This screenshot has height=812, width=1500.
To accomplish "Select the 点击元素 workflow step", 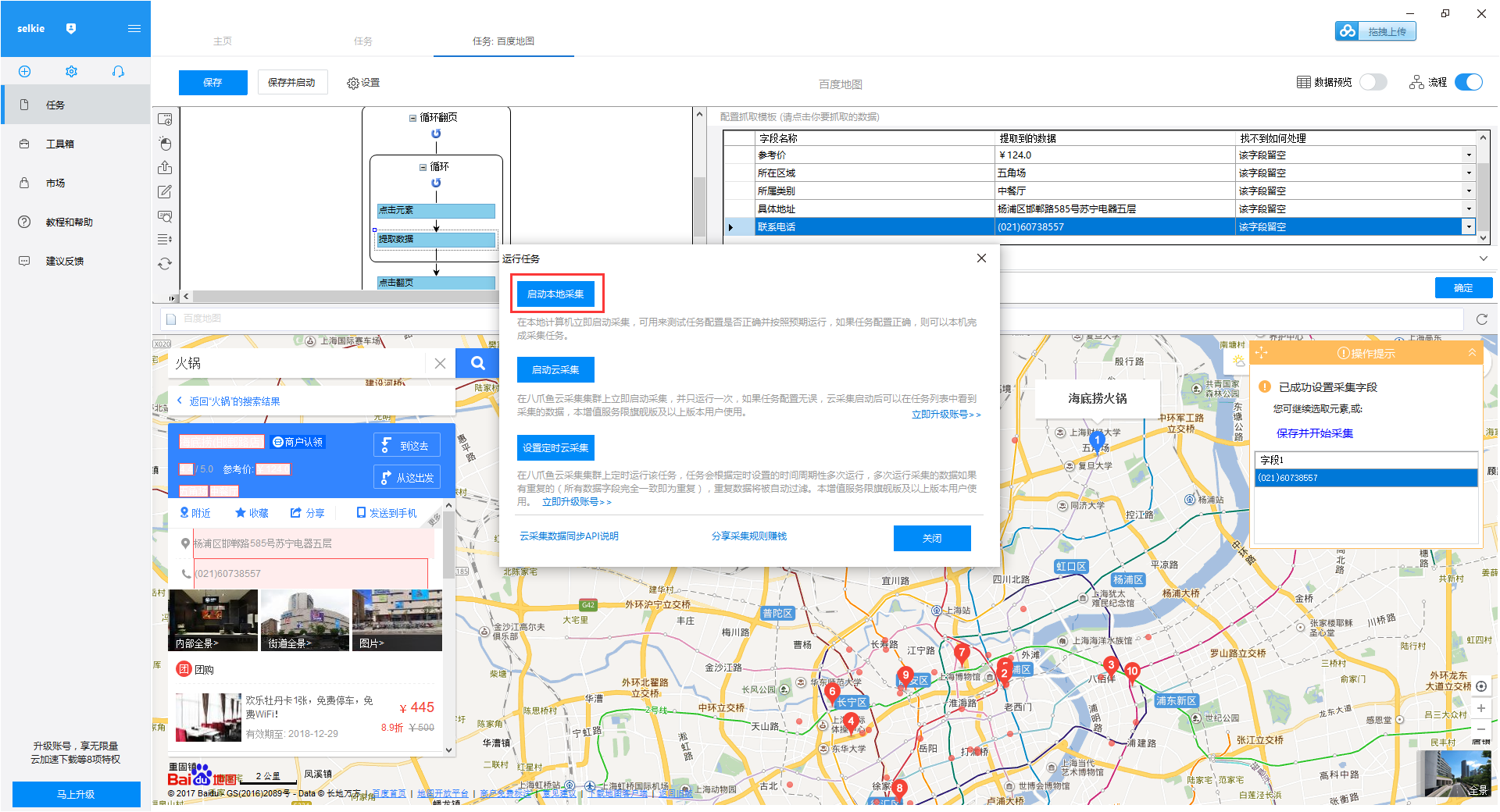I will [436, 211].
